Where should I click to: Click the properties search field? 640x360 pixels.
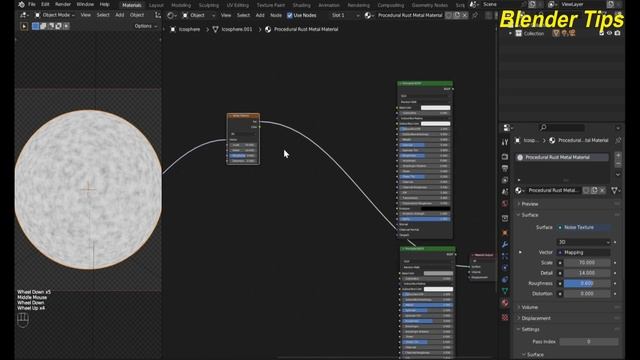click(561, 128)
